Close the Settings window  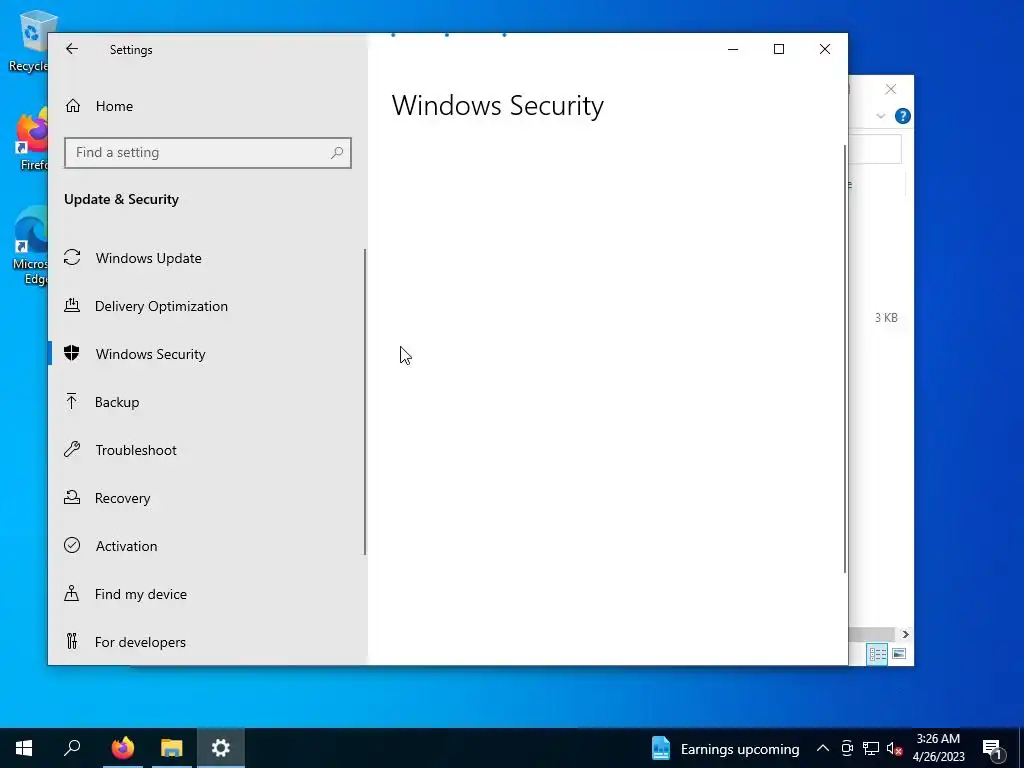pyautogui.click(x=825, y=49)
